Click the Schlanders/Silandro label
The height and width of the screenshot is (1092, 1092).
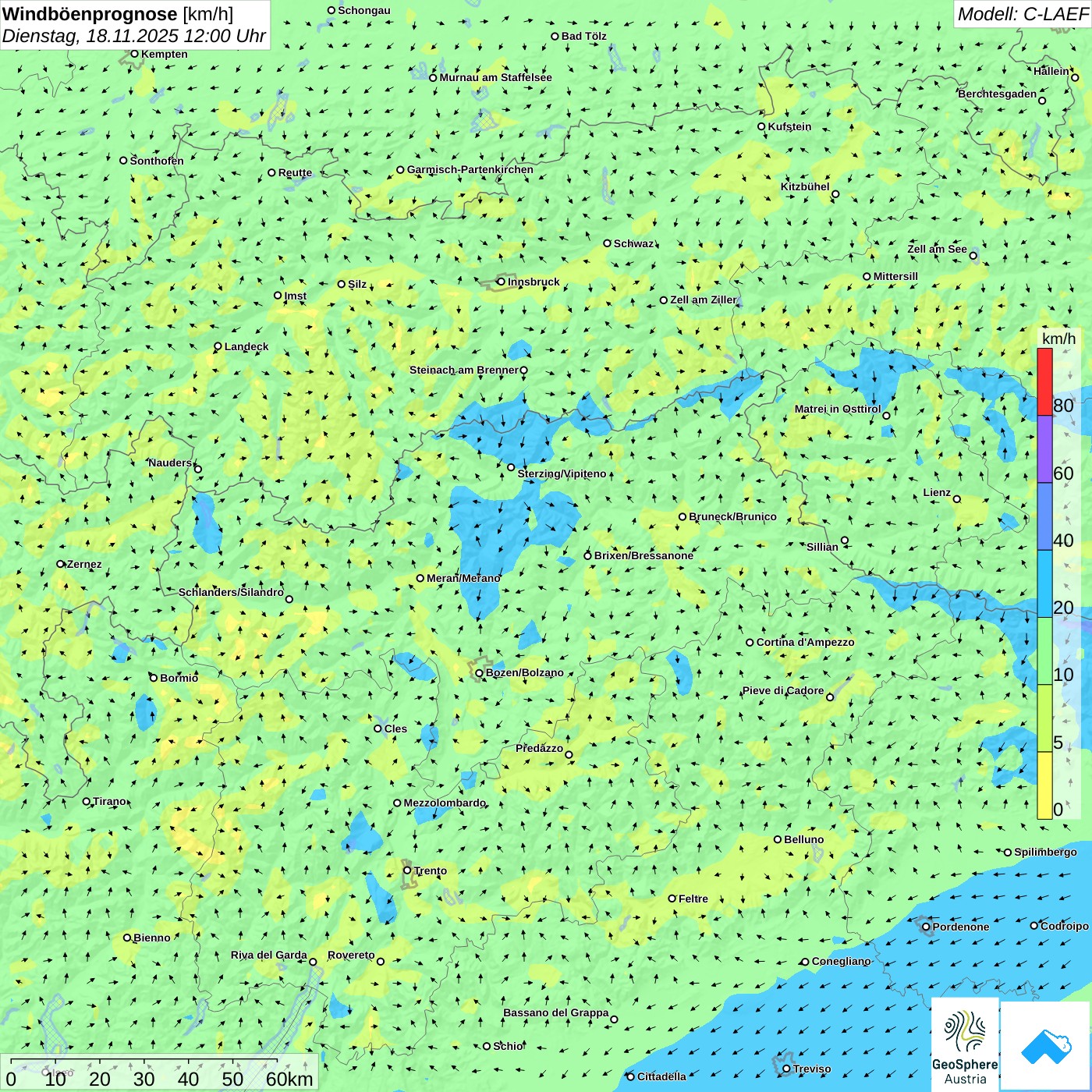coord(231,592)
